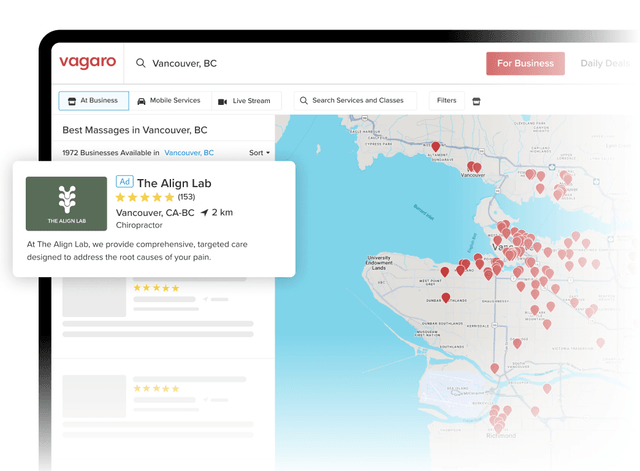Click the map pin near Dunbar
Screen dimensions: 640x471
point(446,298)
